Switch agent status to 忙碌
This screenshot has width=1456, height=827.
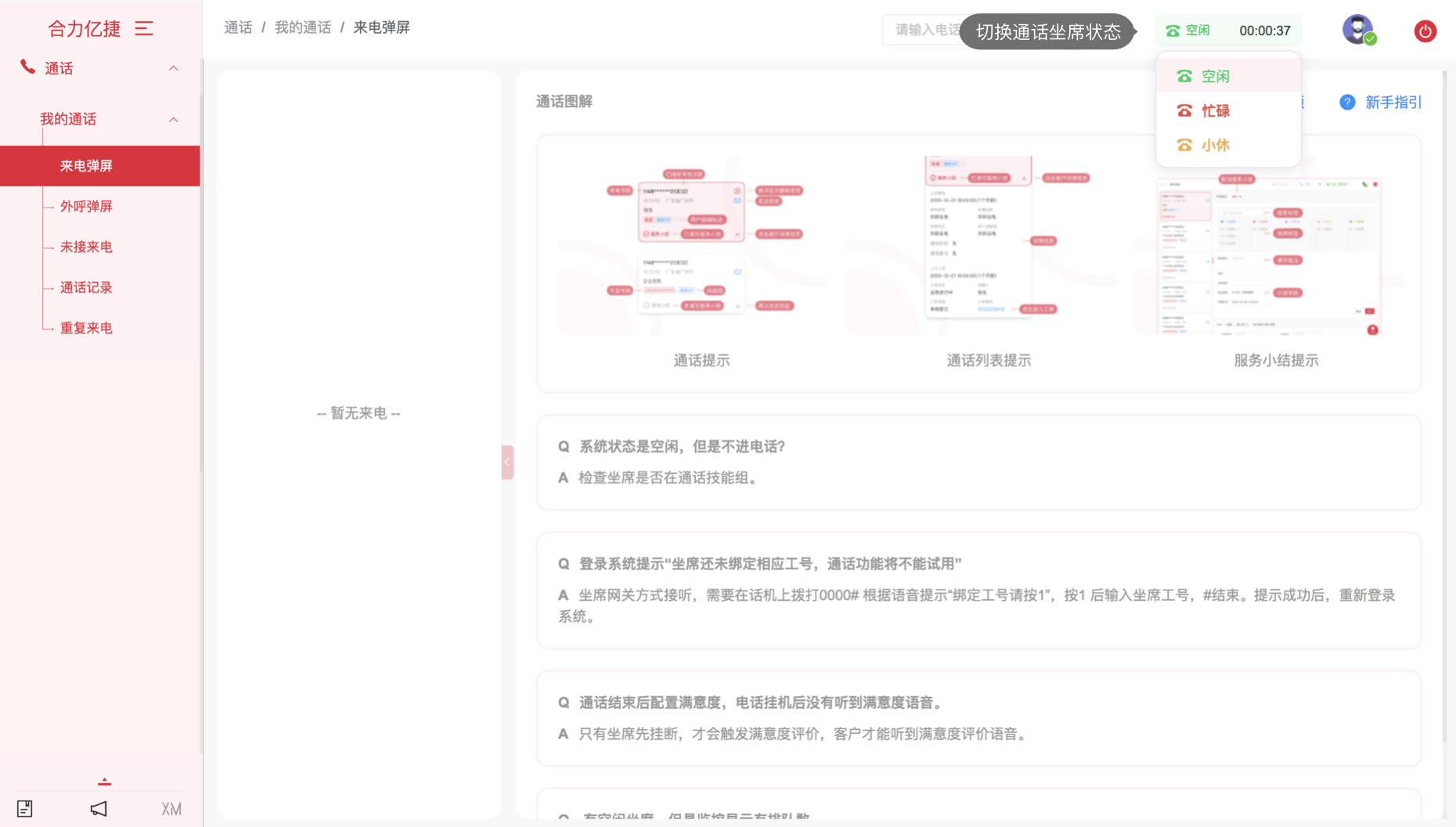1215,111
